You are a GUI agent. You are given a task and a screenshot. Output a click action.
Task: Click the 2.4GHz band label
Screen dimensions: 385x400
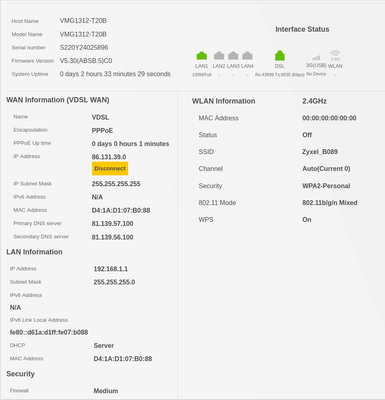314,101
